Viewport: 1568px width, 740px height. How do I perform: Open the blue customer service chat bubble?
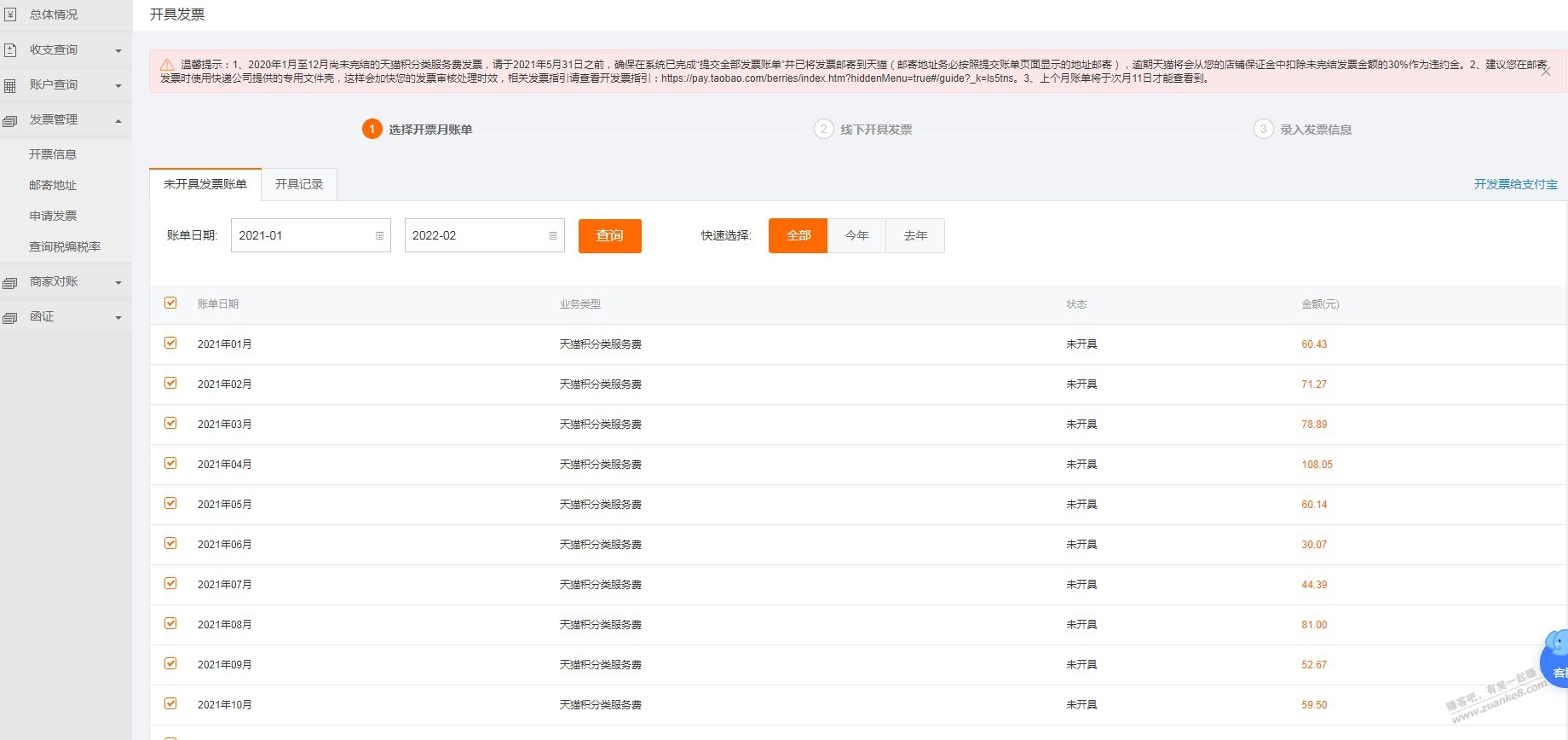[1554, 659]
